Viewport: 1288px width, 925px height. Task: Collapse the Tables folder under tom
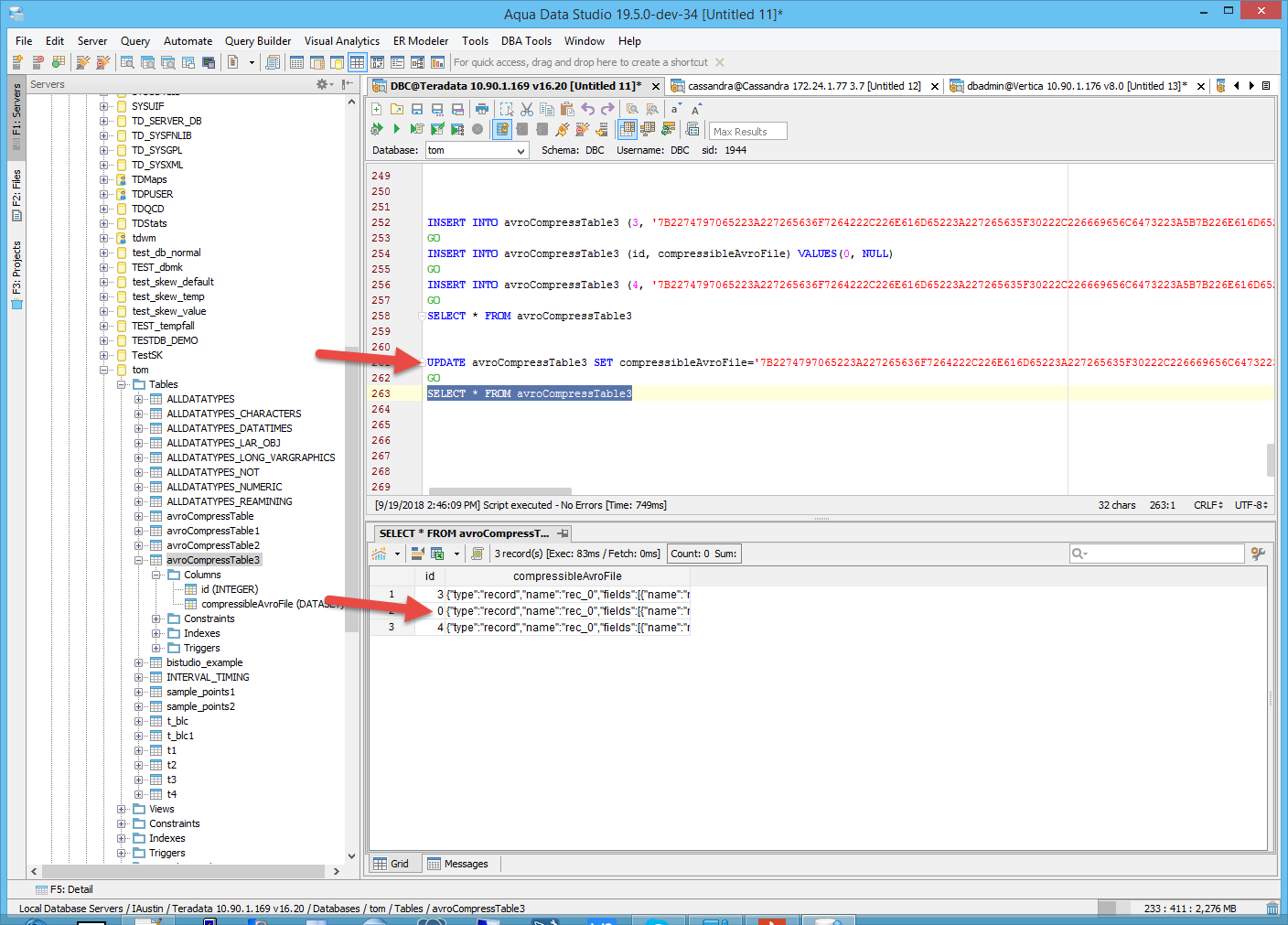coord(122,384)
